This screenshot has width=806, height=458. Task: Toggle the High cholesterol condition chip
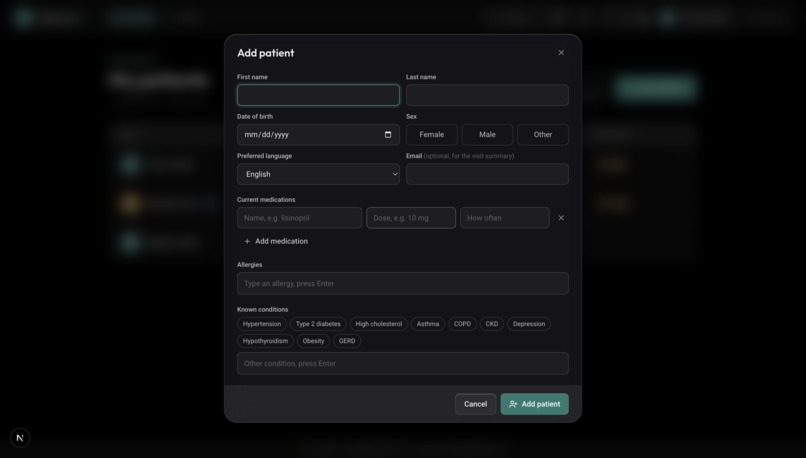[379, 324]
